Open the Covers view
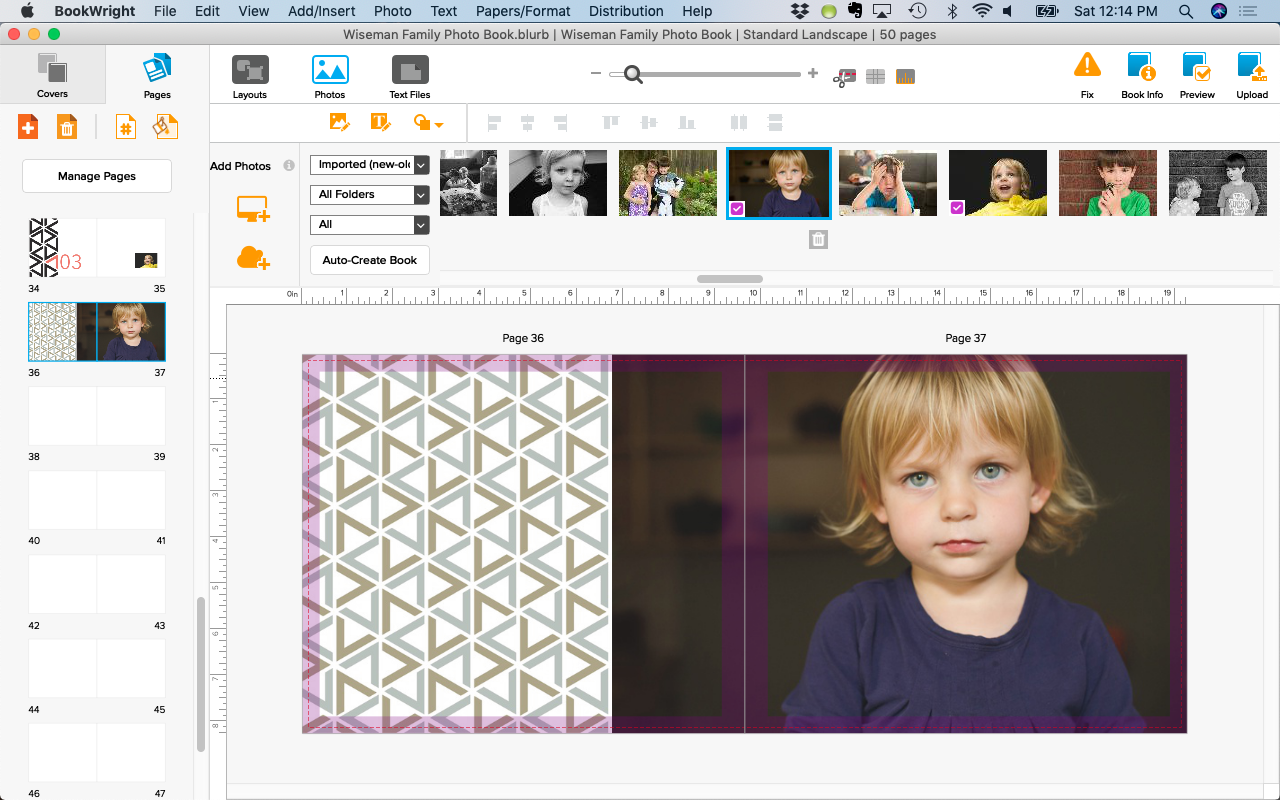 (52, 74)
